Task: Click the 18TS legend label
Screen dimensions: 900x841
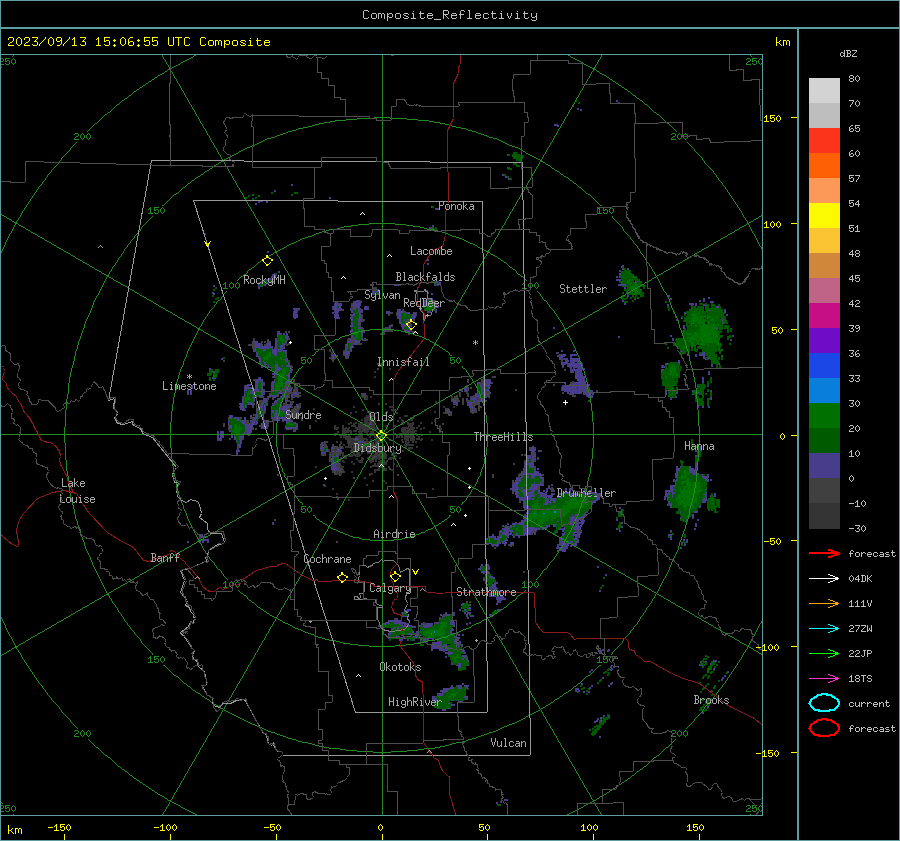Action: [x=860, y=679]
